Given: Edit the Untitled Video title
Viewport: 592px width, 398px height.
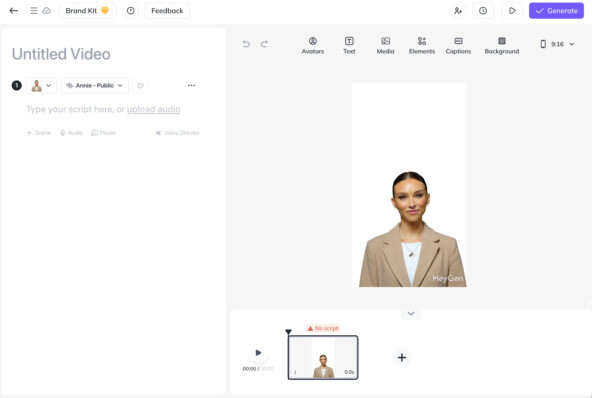Looking at the screenshot, I should tap(61, 54).
